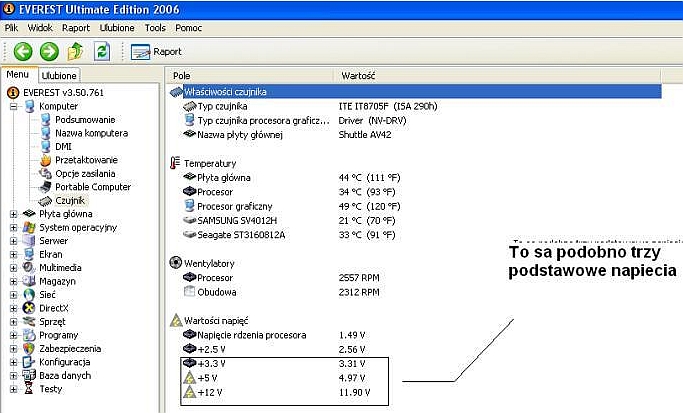Click the DMI item icon
Image resolution: width=683 pixels, height=413 pixels.
click(x=45, y=146)
